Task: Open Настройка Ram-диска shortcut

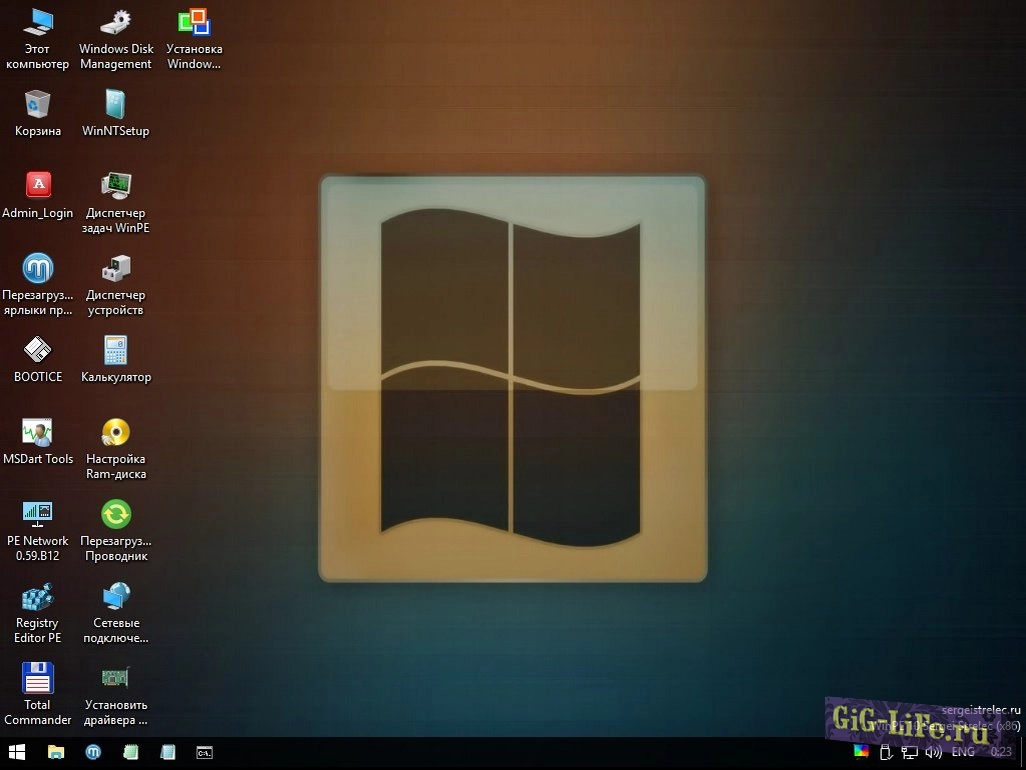Action: point(116,432)
